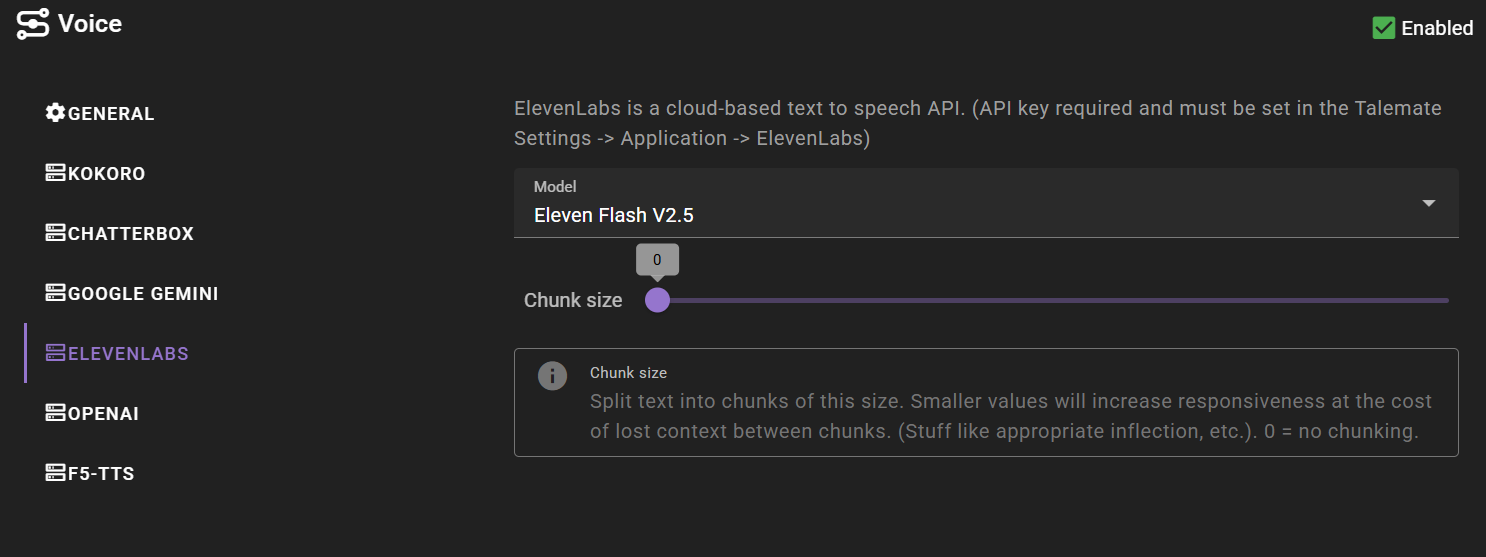Select the Google Gemini tab
The height and width of the screenshot is (557, 1486).
(132, 293)
